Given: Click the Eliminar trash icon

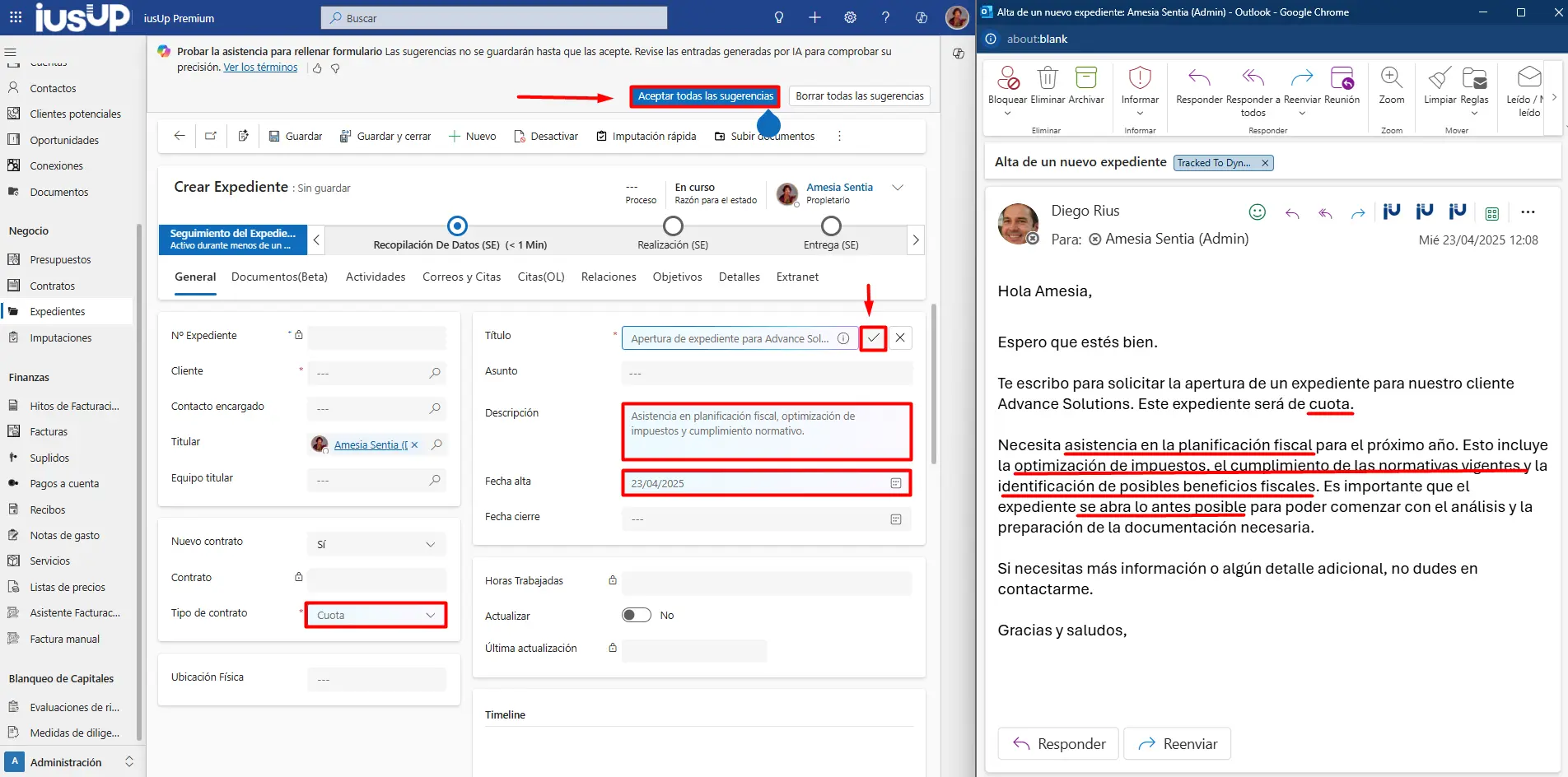Looking at the screenshot, I should 1047,78.
